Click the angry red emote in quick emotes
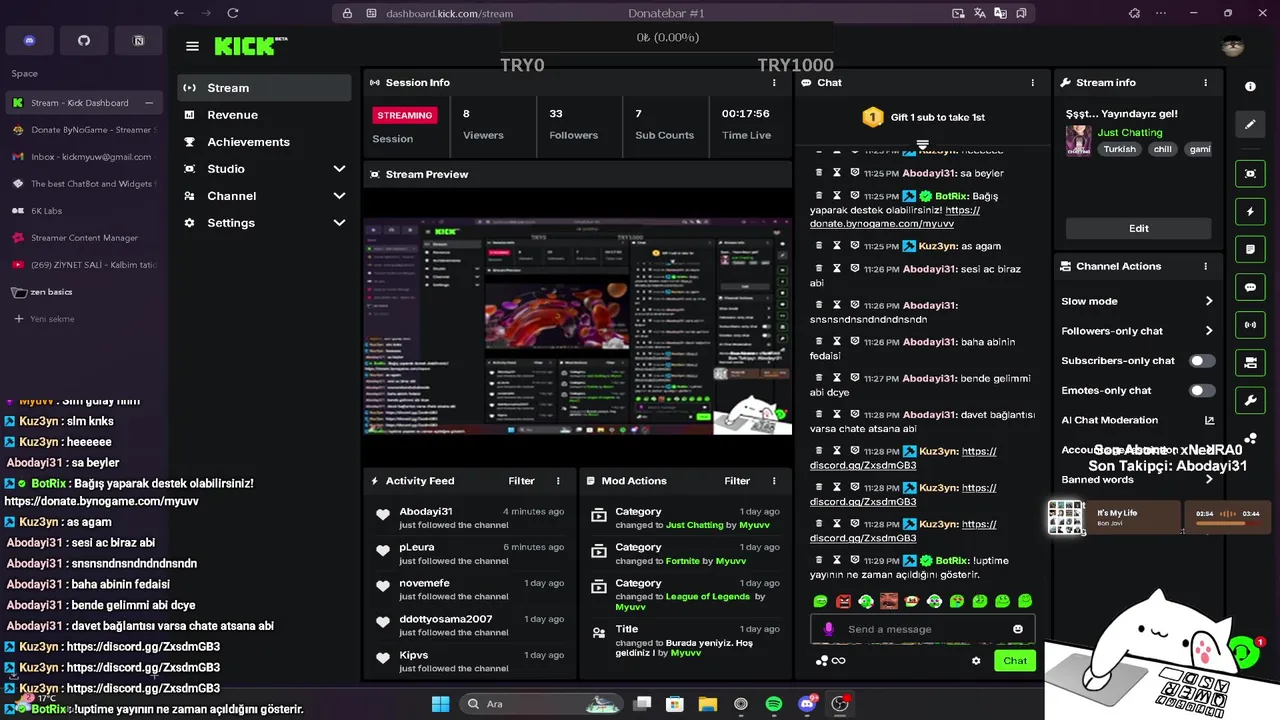The width and height of the screenshot is (1280, 720). (843, 601)
